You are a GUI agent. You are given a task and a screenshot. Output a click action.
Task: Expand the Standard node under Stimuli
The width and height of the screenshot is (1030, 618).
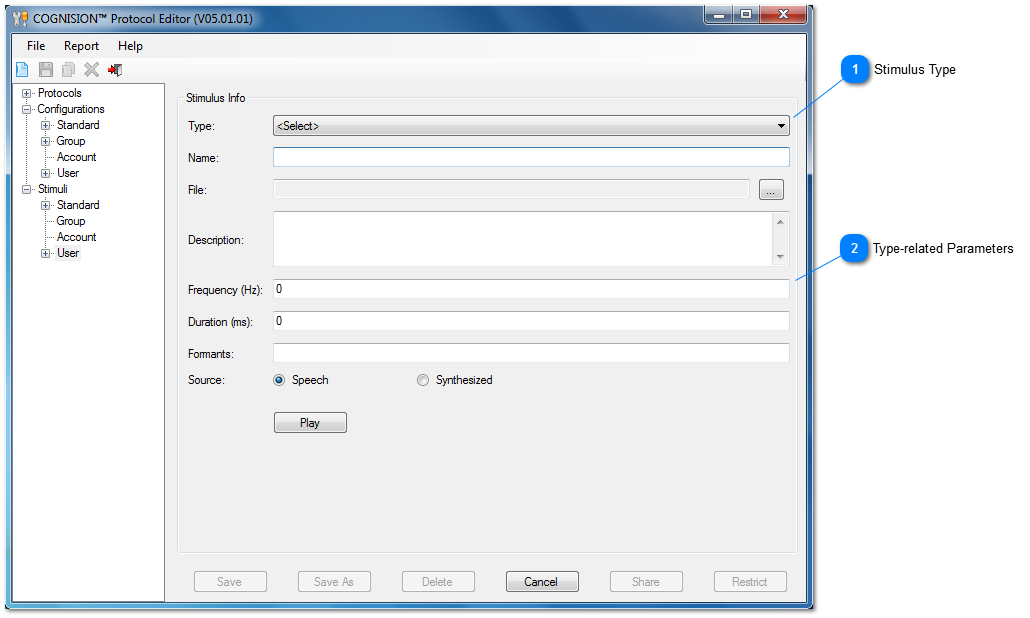tap(46, 206)
